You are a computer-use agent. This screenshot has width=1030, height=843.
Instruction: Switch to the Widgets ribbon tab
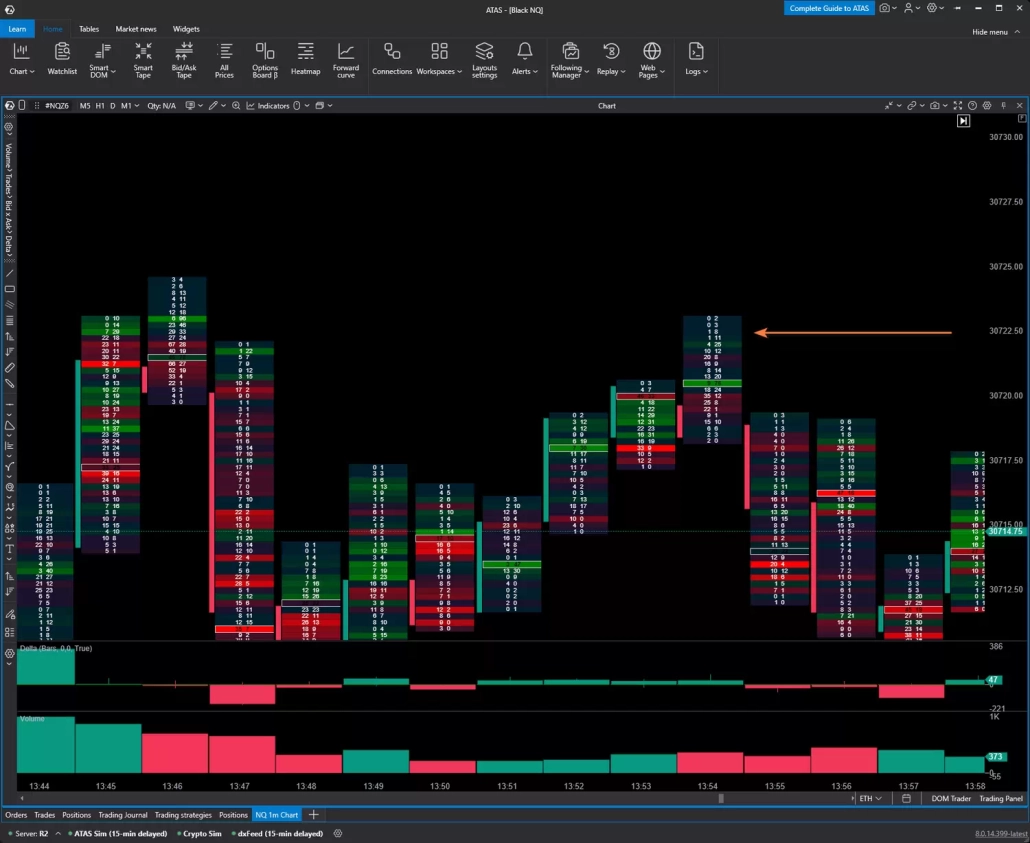coord(186,29)
